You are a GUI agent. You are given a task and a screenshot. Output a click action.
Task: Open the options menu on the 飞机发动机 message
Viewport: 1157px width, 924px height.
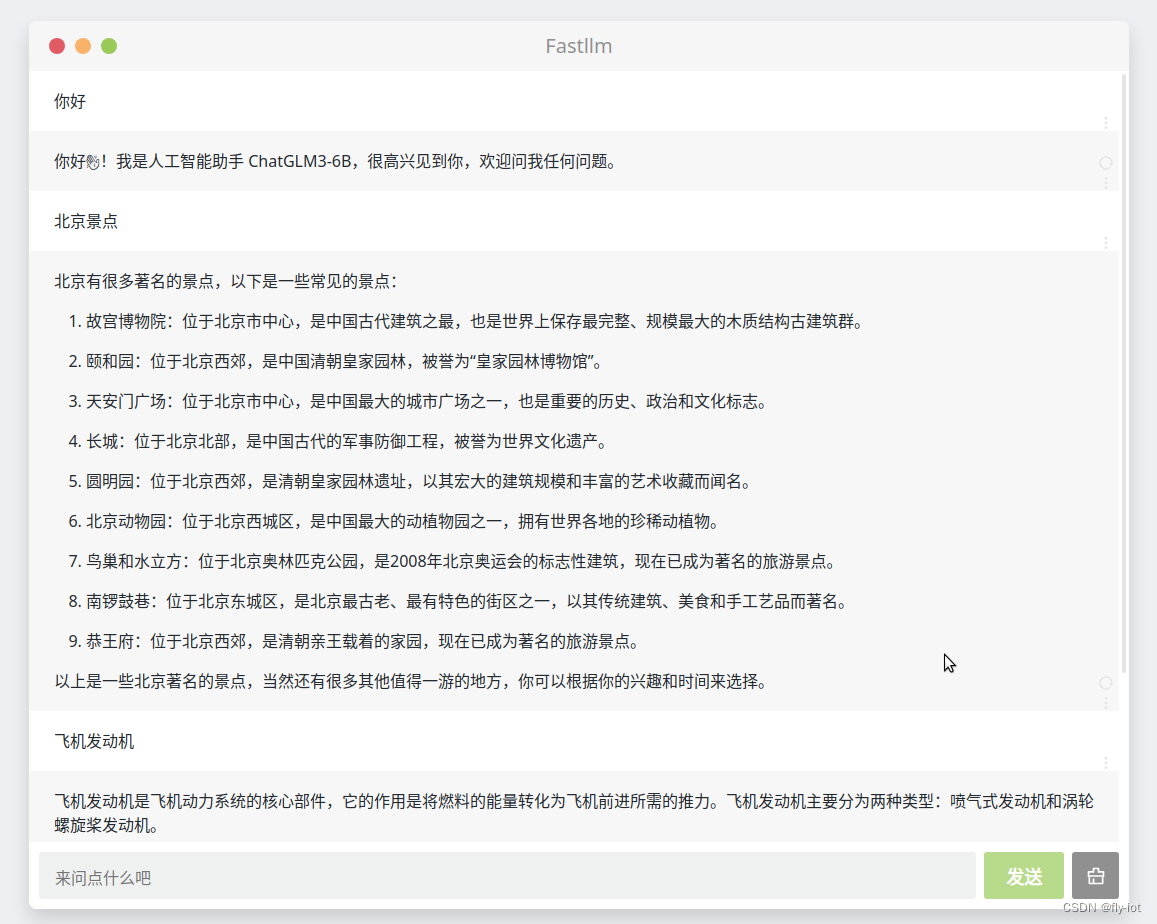(1105, 763)
